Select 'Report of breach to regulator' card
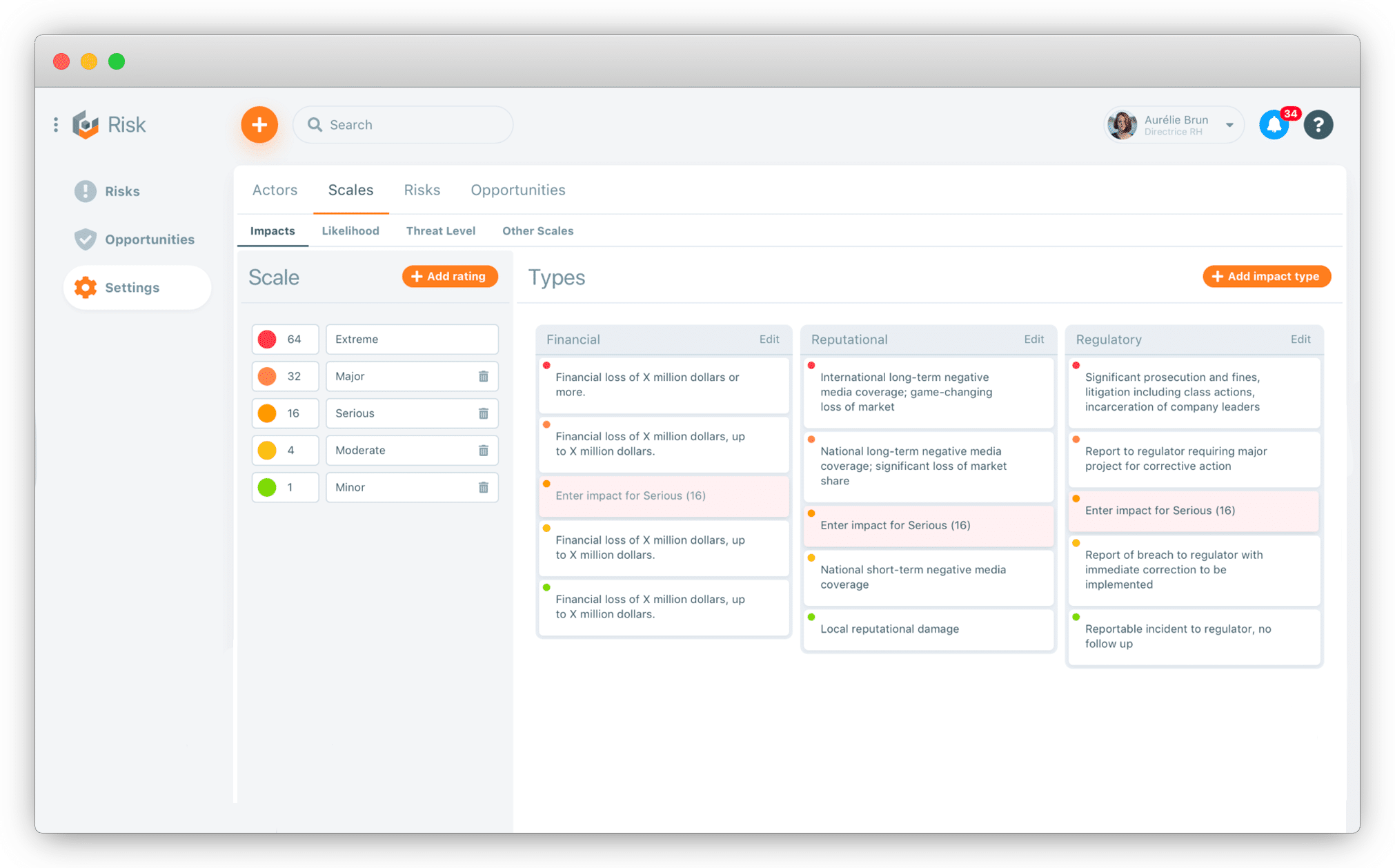This screenshot has width=1395, height=868. [x=1194, y=570]
